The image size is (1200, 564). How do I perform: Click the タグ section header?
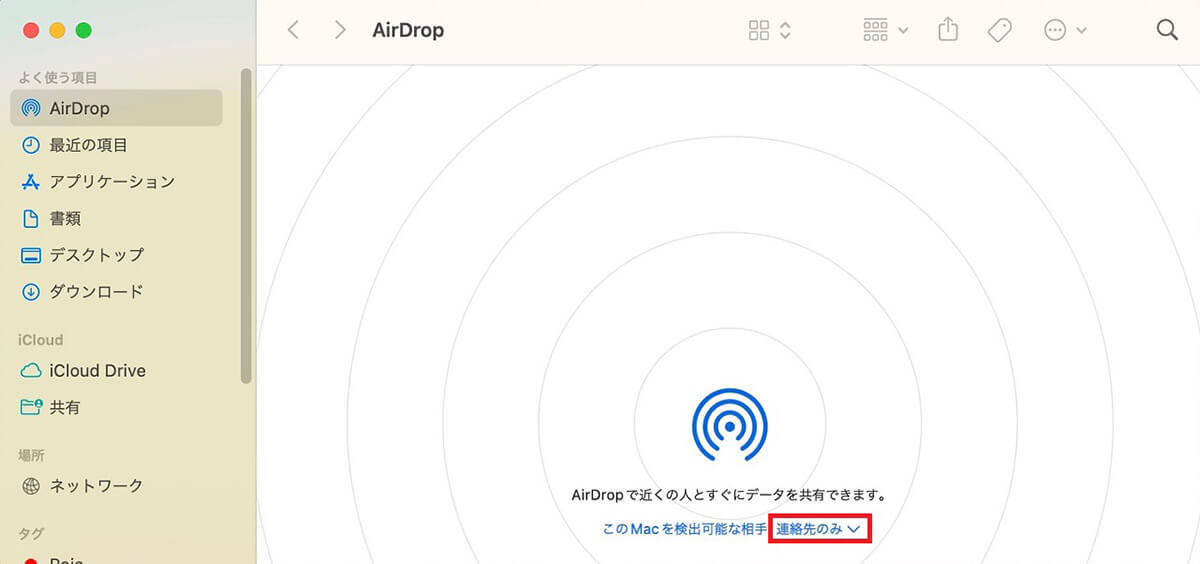coord(31,533)
